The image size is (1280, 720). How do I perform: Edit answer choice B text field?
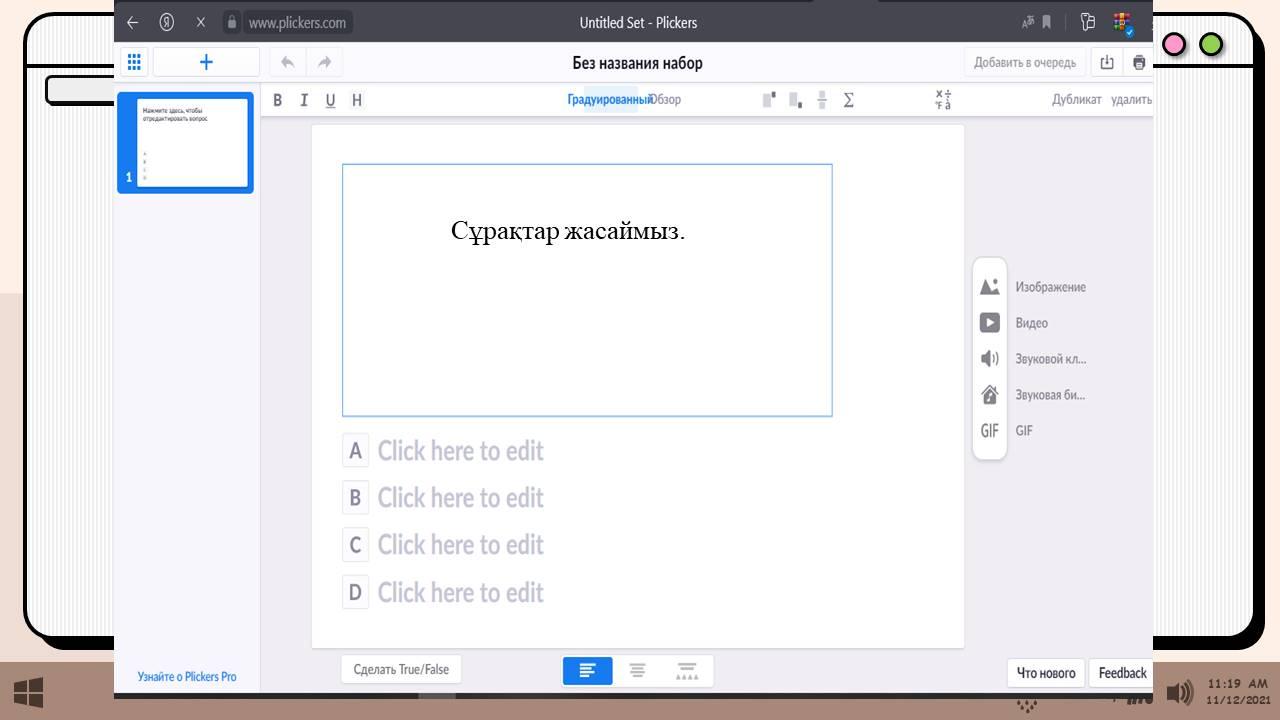coord(461,498)
